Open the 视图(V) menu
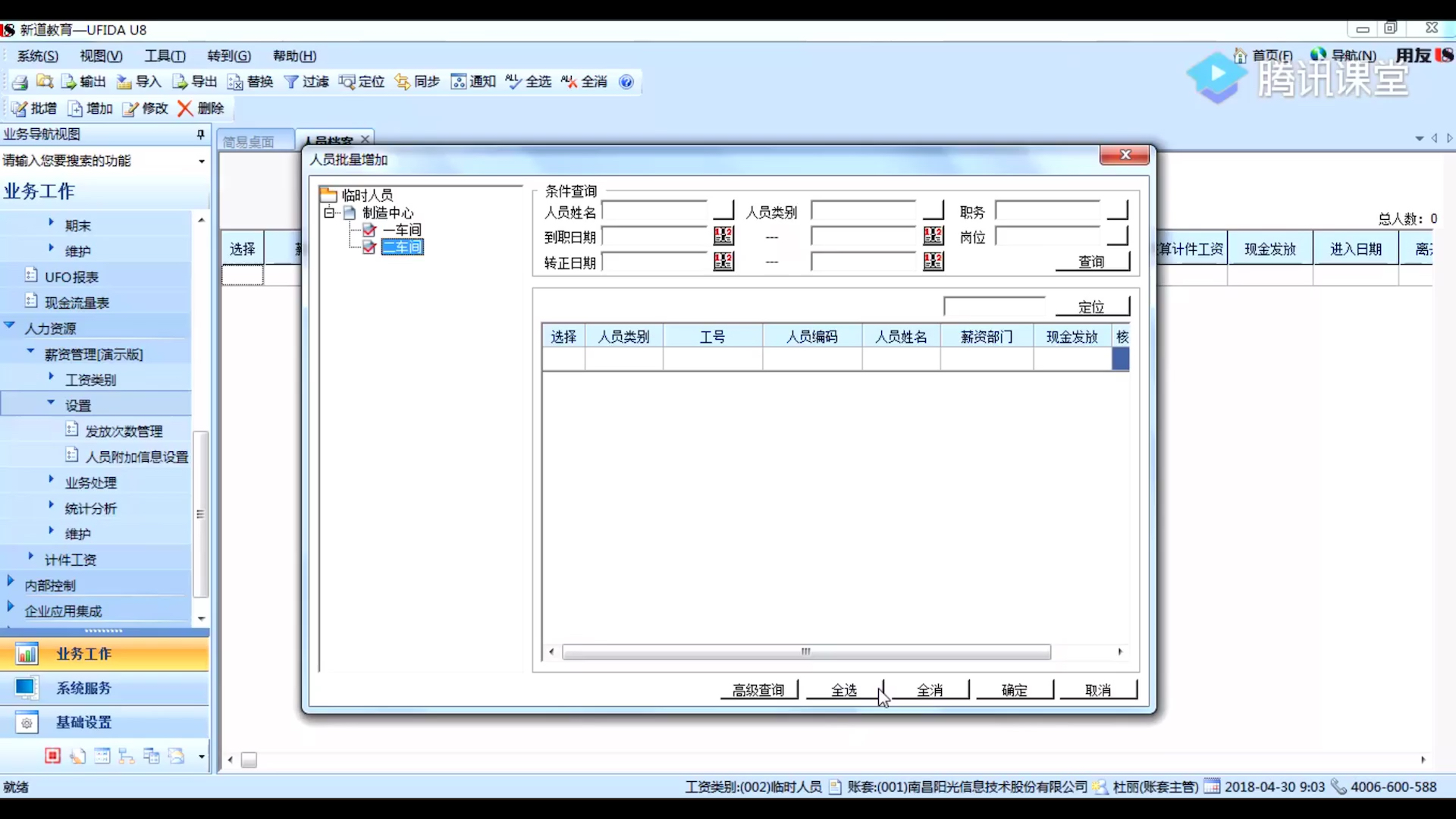The height and width of the screenshot is (819, 1456). click(101, 56)
